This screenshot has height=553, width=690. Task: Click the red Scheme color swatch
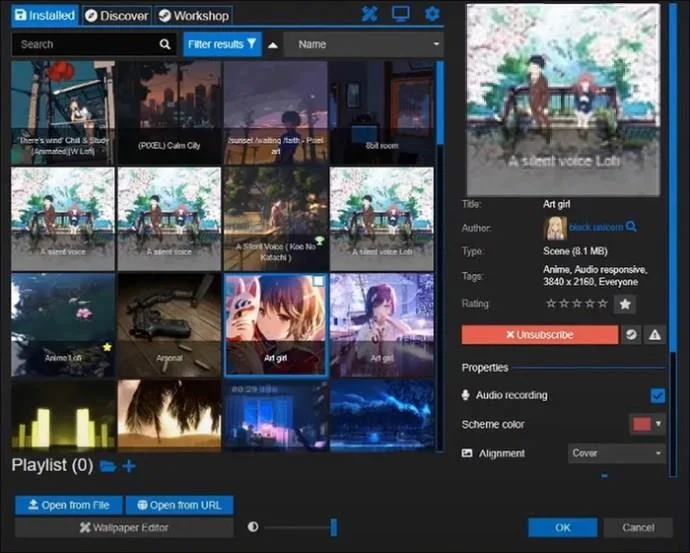coord(642,424)
